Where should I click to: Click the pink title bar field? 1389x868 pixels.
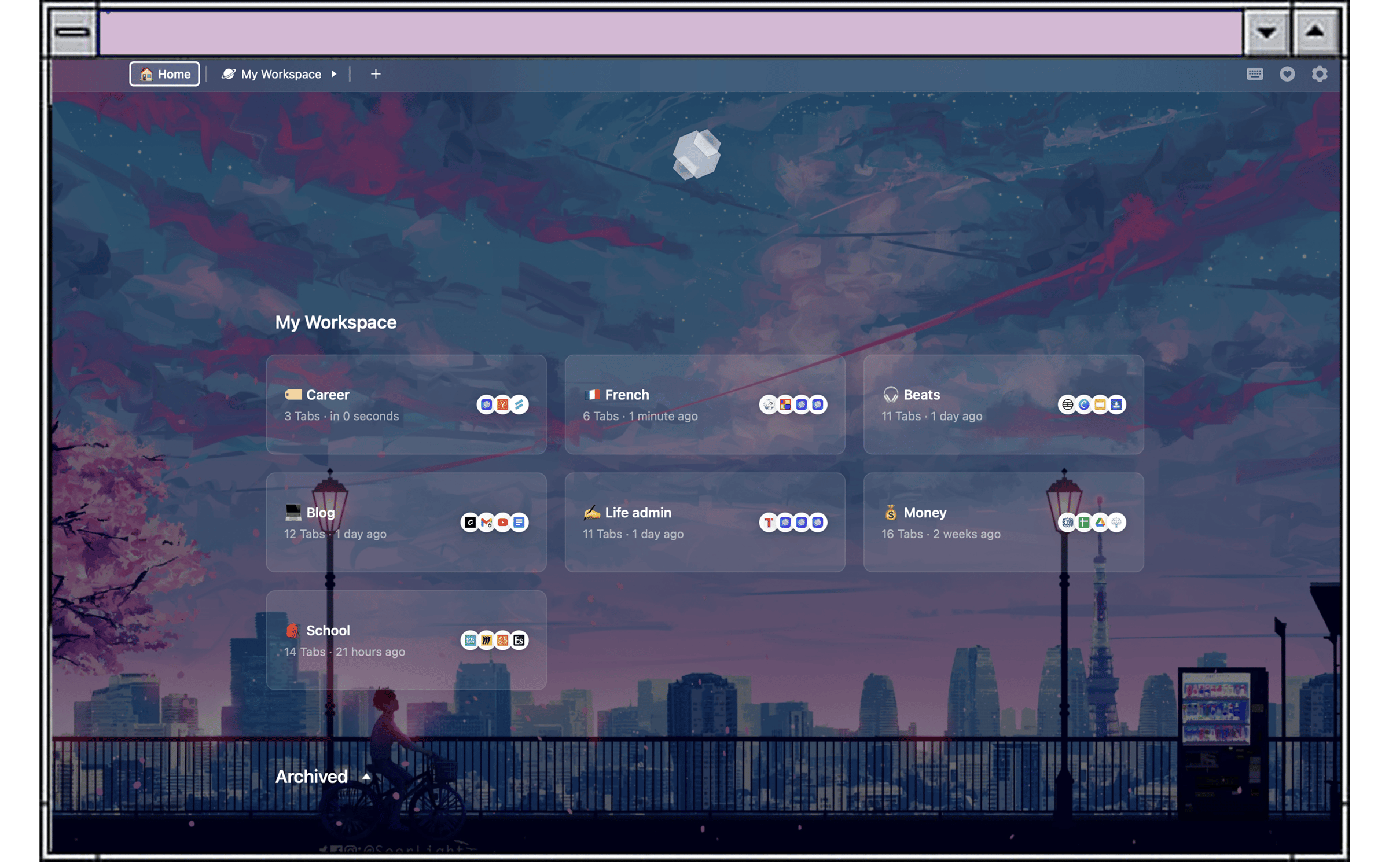[670, 33]
